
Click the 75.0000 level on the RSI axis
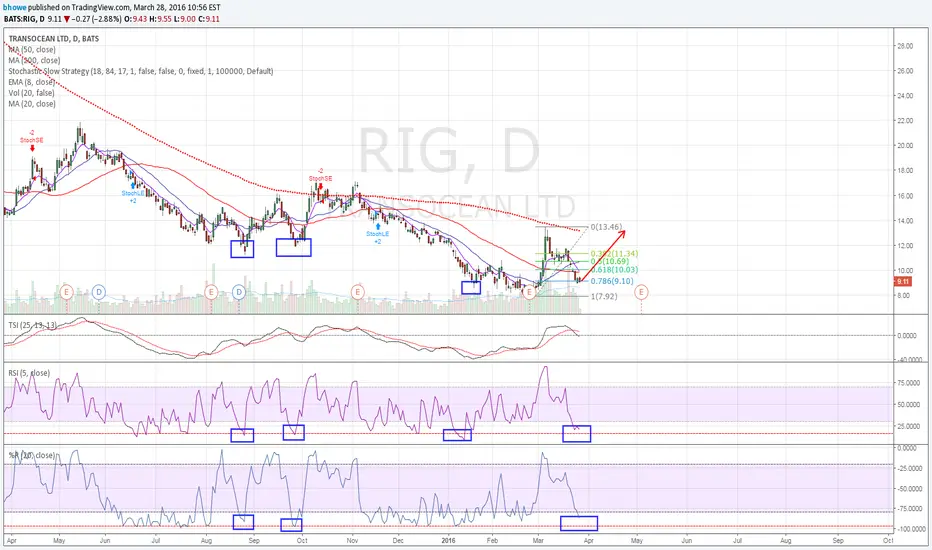click(909, 383)
